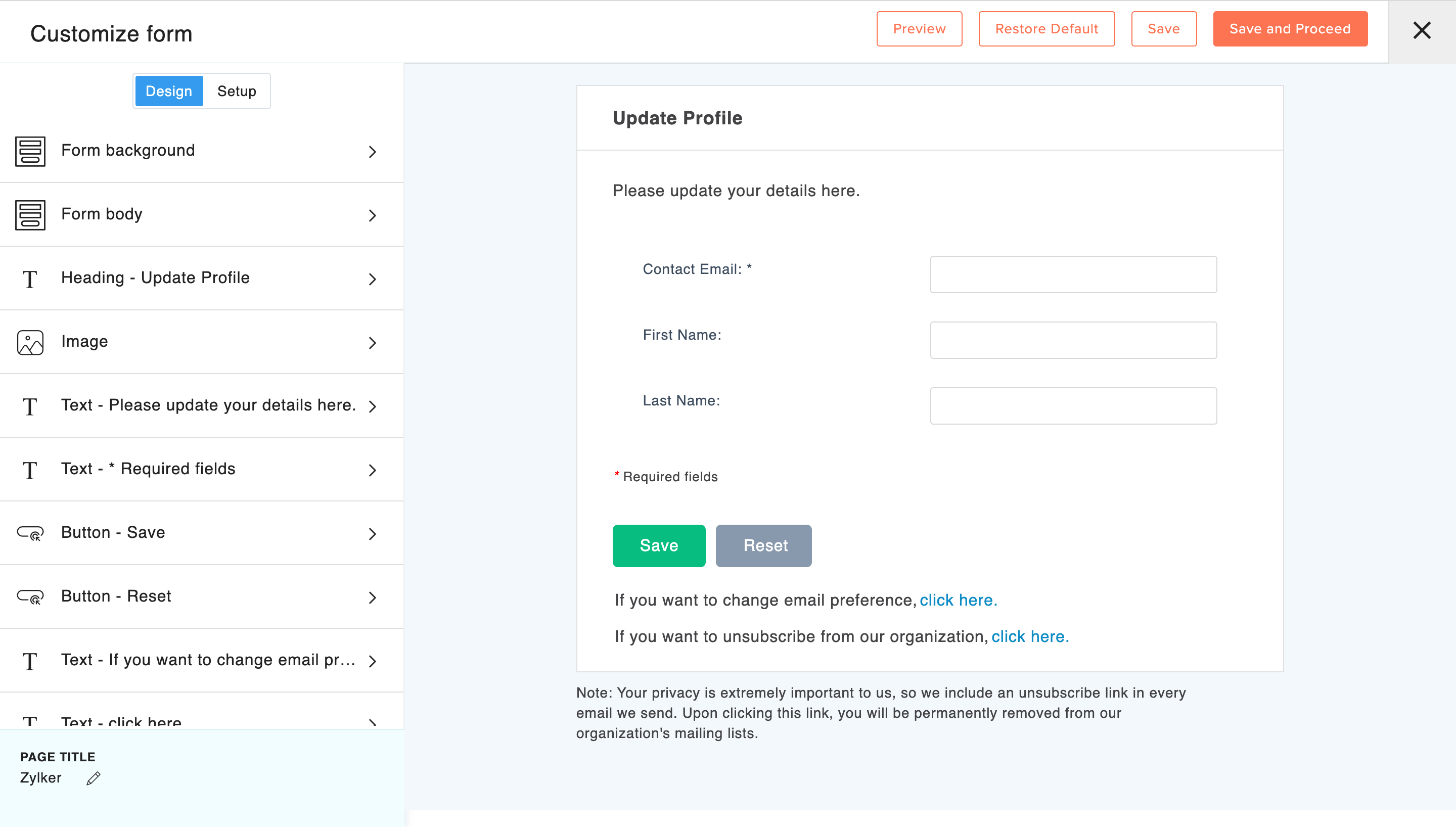Expand the Form background section chevron
Image resolution: width=1456 pixels, height=827 pixels.
(373, 152)
